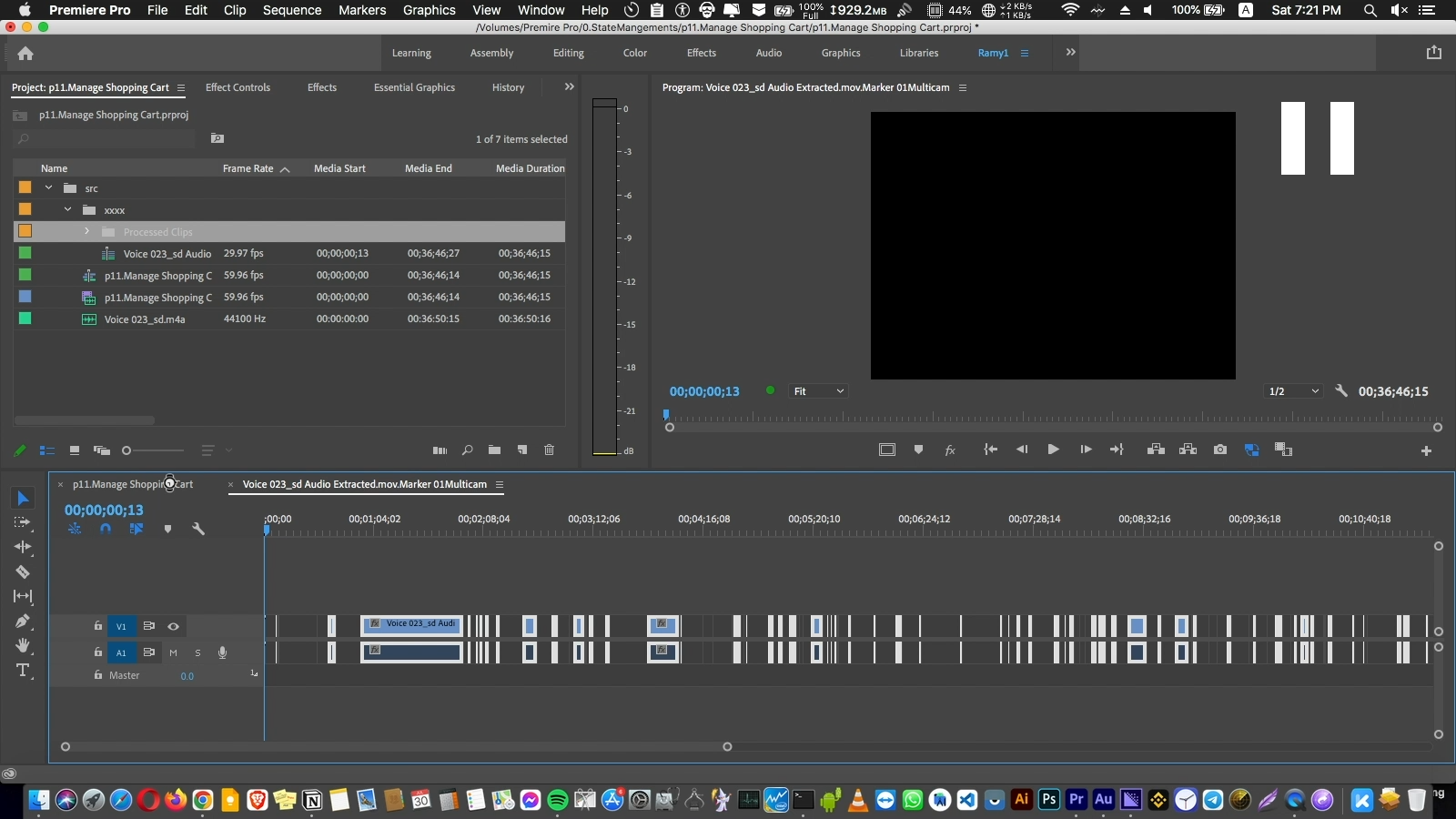Show more panels in Project panel group

click(x=570, y=87)
